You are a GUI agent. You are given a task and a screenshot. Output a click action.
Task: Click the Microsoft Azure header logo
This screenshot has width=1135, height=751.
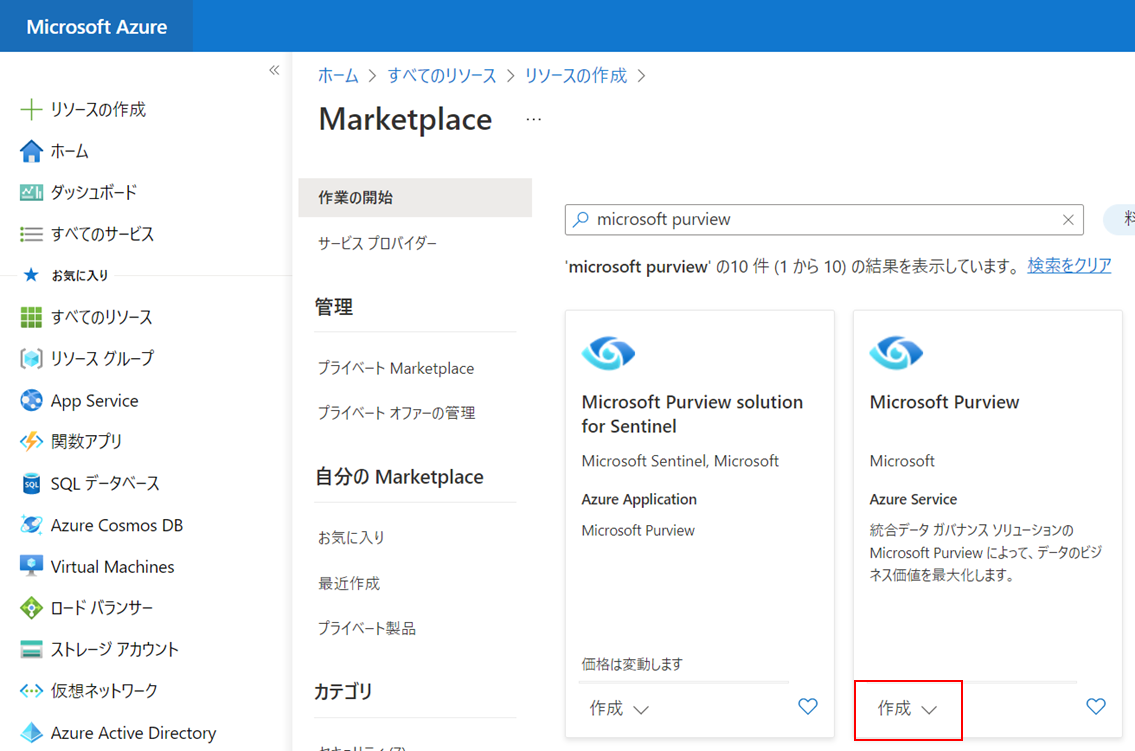pyautogui.click(x=96, y=27)
